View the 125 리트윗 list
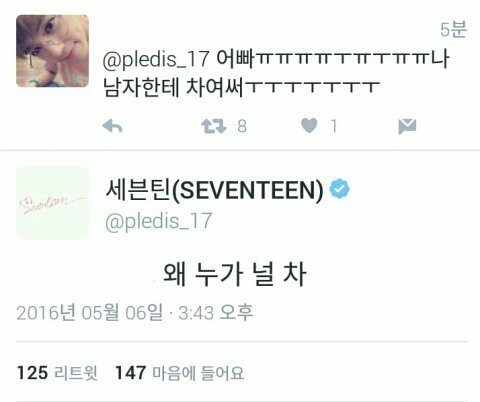The image size is (480, 402). pos(57,373)
